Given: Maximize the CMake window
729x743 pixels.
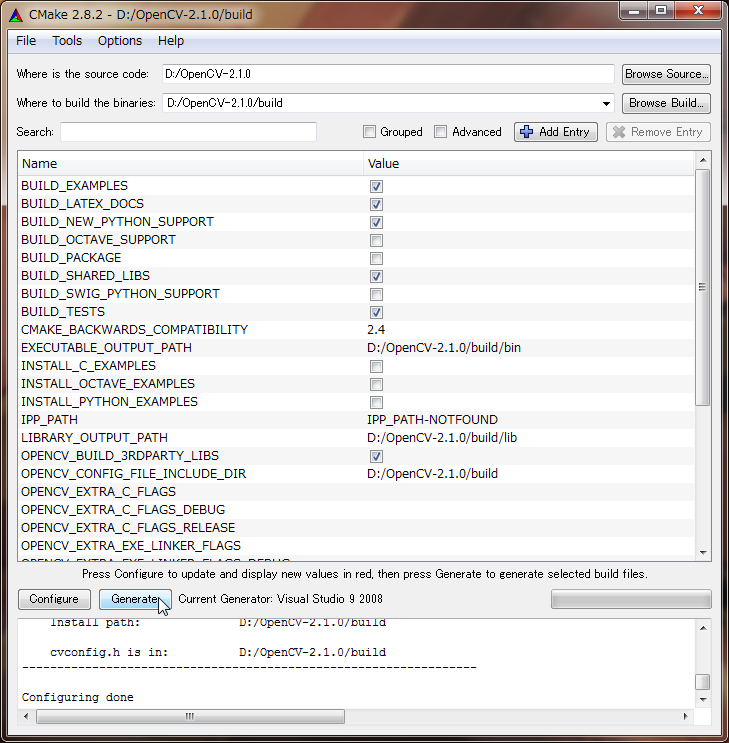Looking at the screenshot, I should pos(662,10).
